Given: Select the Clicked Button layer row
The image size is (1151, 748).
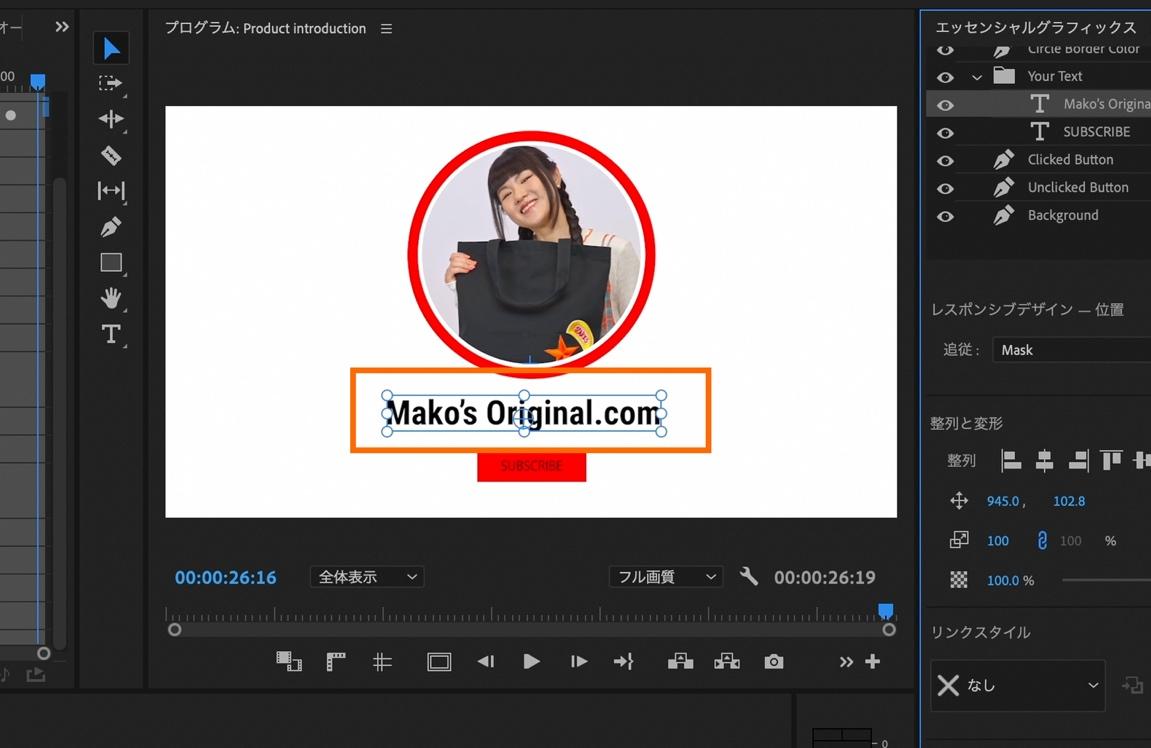Looking at the screenshot, I should click(x=1039, y=160).
